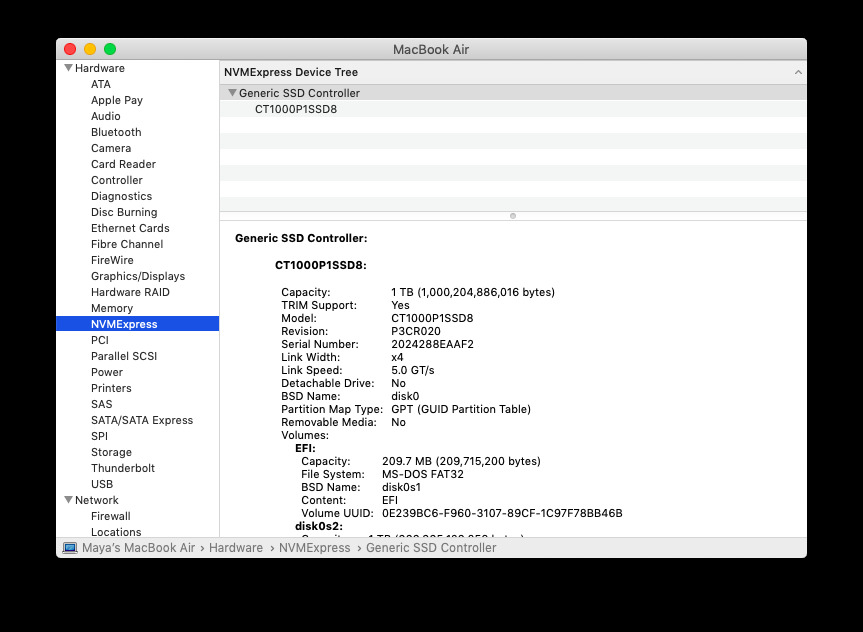Collapse the Hardware section triangle
The image size is (863, 632).
(x=68, y=68)
